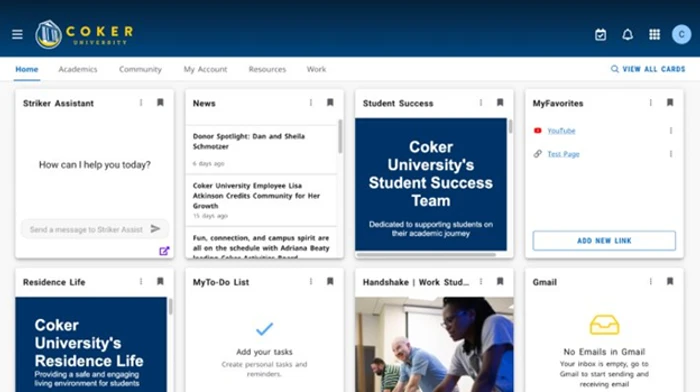Switch to the Work tab
Image resolution: width=700 pixels, height=392 pixels.
point(316,69)
